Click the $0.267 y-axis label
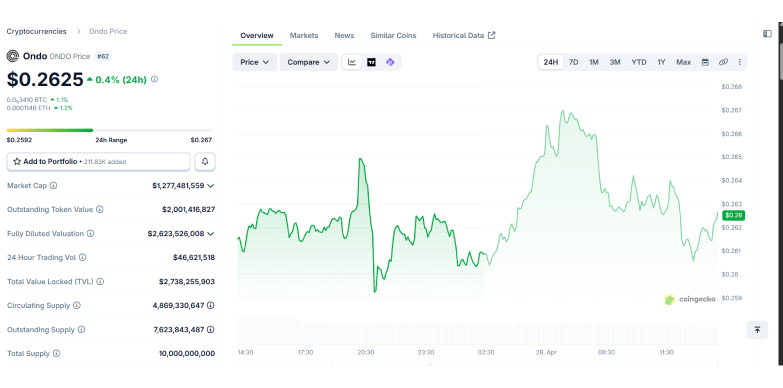 (732, 110)
